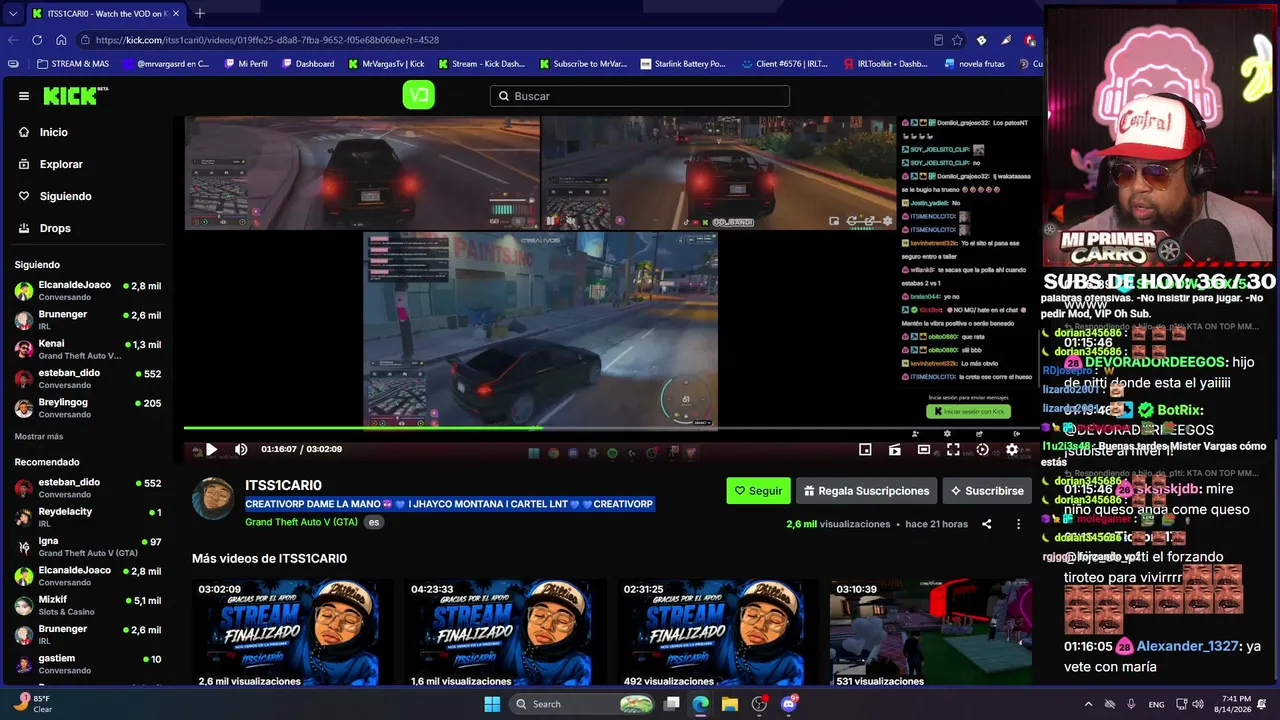
Task: Select the ITSS1CARI0 VOD browser tab
Action: pos(105,13)
